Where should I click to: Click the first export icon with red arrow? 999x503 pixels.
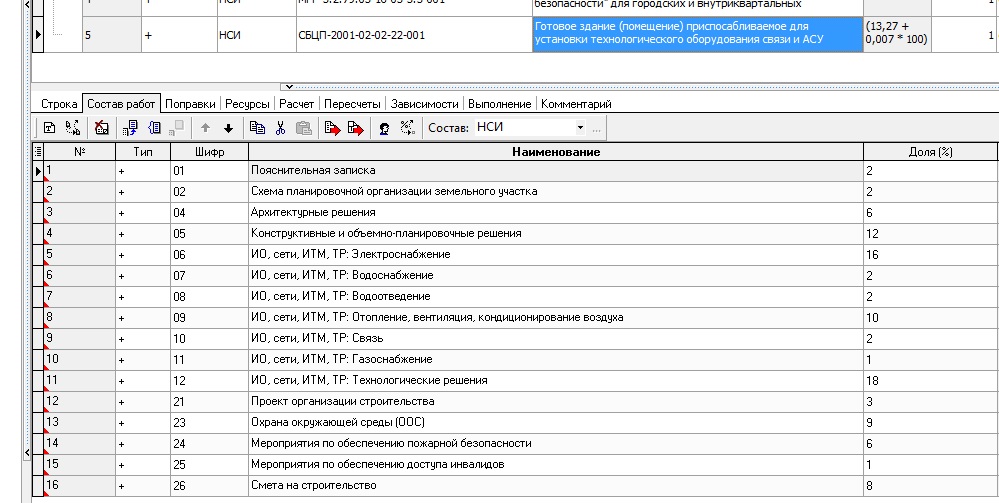[333, 128]
